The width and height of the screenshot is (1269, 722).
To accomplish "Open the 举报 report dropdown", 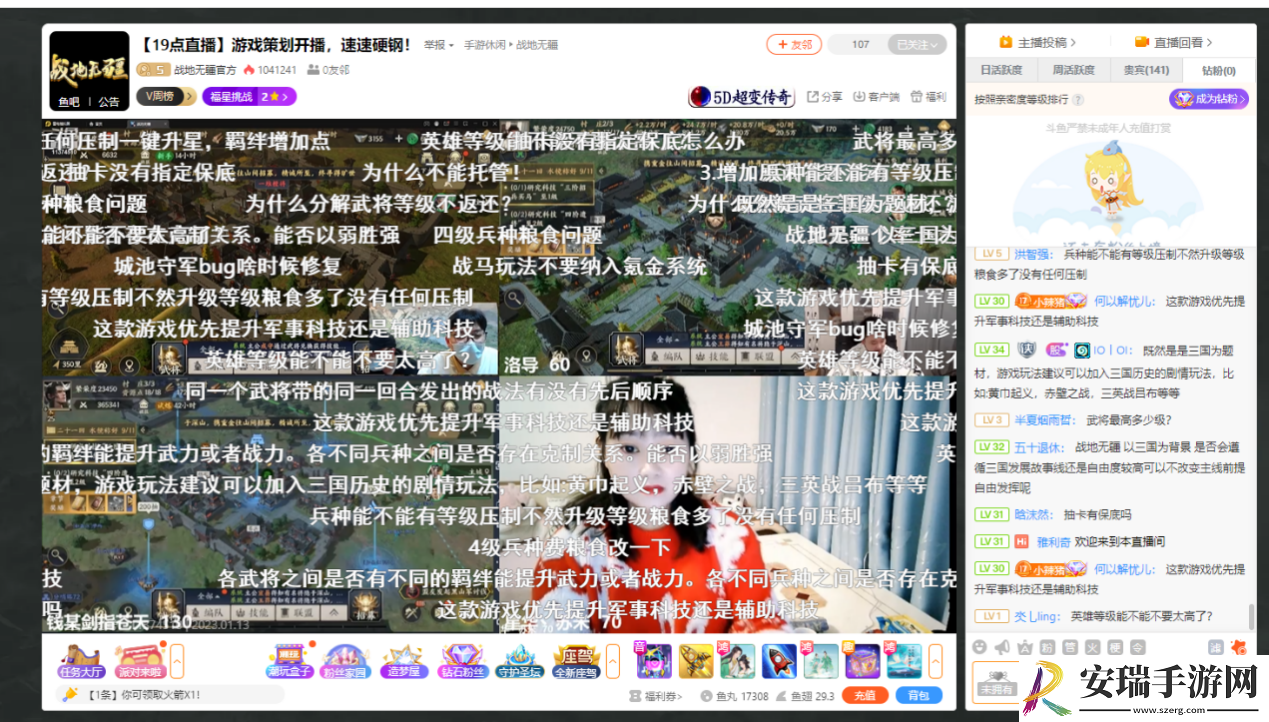I will [439, 45].
